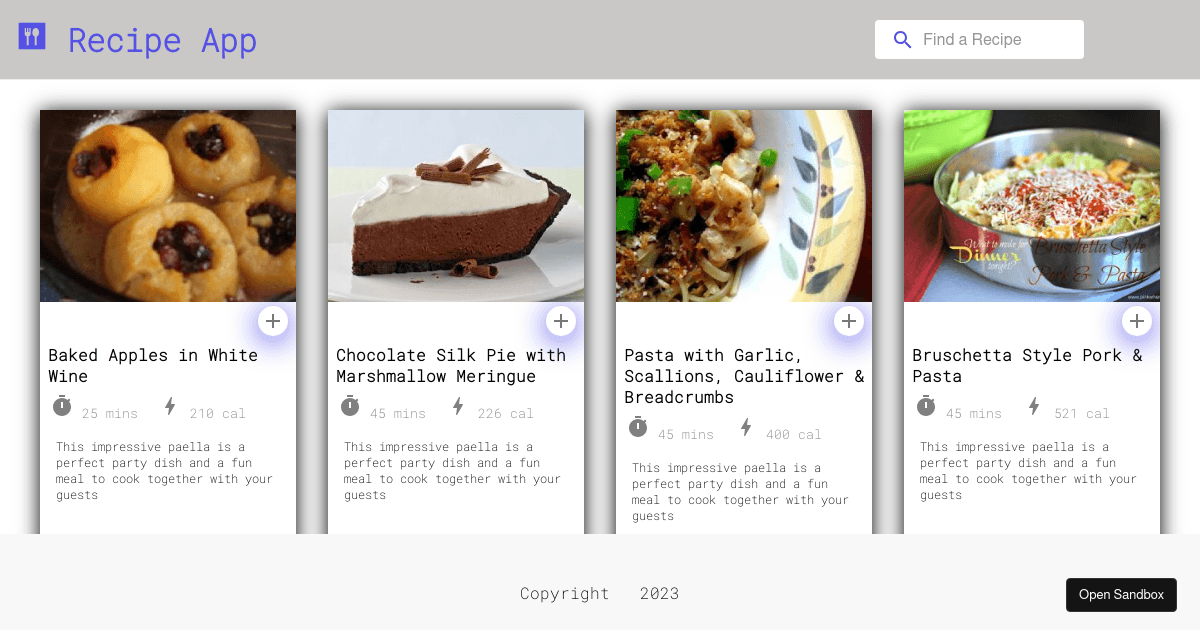Click lightning bolt icon beside 226 cal
Viewport: 1200px width, 630px height.
coord(458,406)
